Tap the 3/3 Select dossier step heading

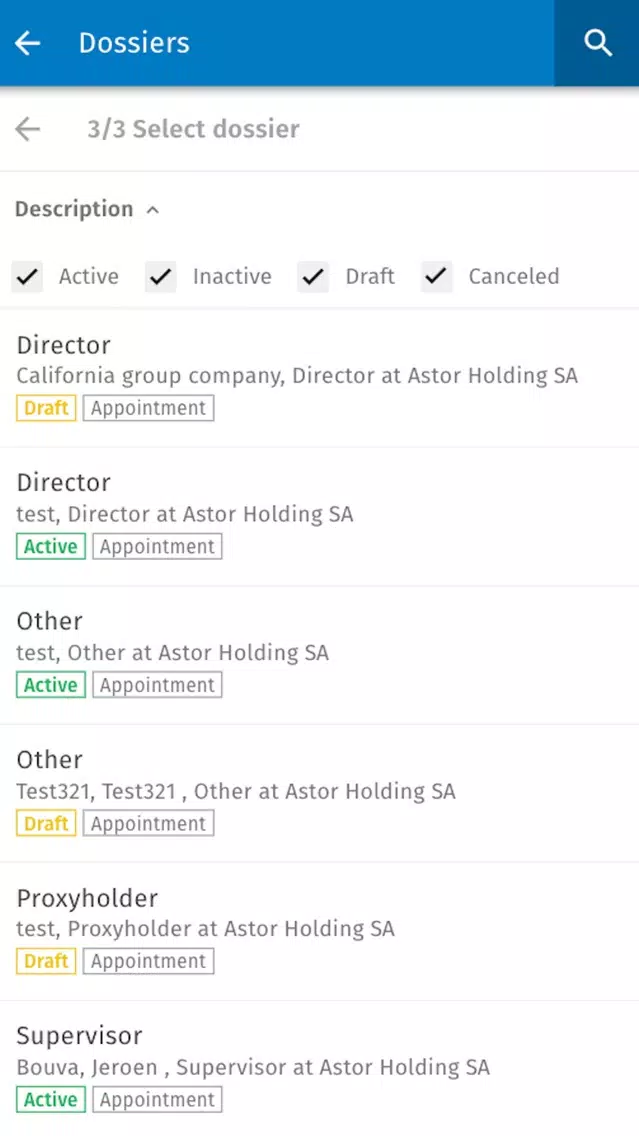click(x=193, y=129)
